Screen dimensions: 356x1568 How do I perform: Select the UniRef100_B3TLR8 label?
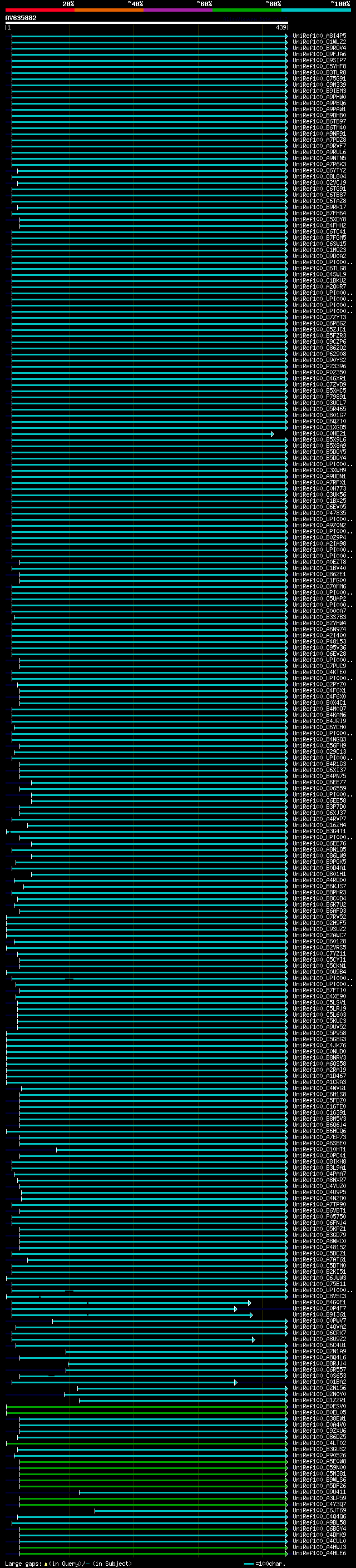(x=319, y=72)
